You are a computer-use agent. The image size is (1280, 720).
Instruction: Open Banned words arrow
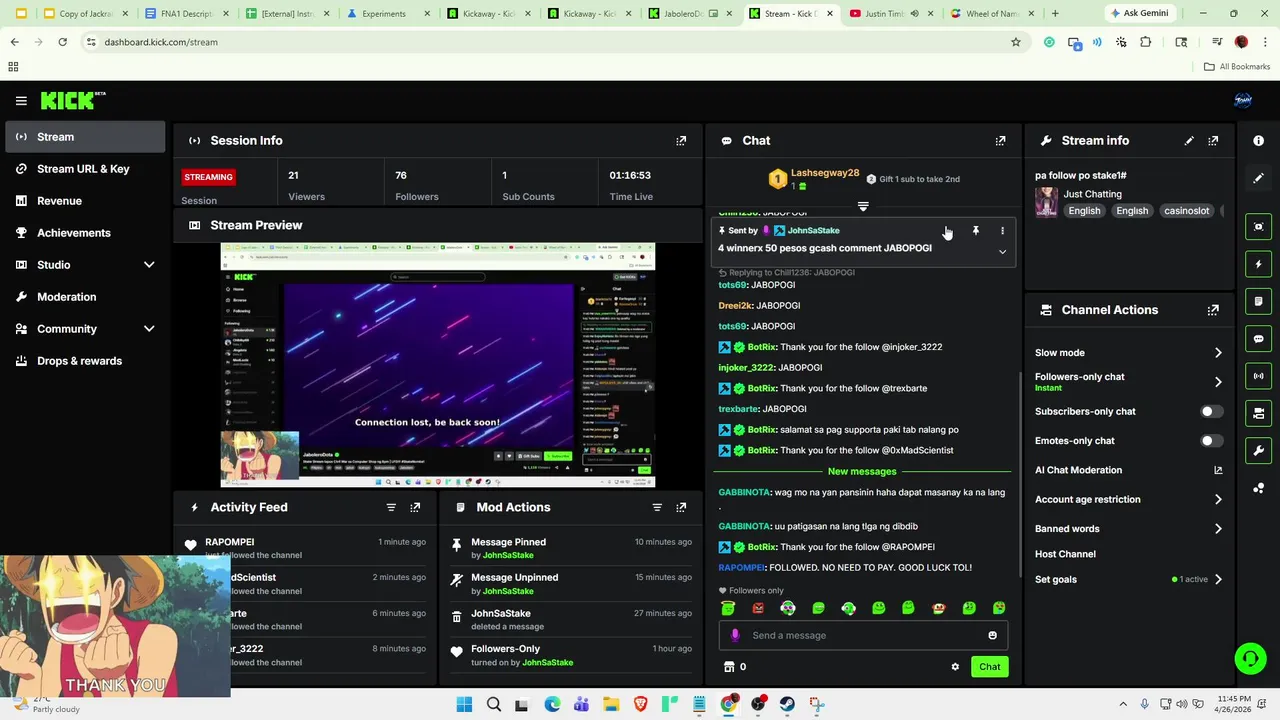(1218, 529)
